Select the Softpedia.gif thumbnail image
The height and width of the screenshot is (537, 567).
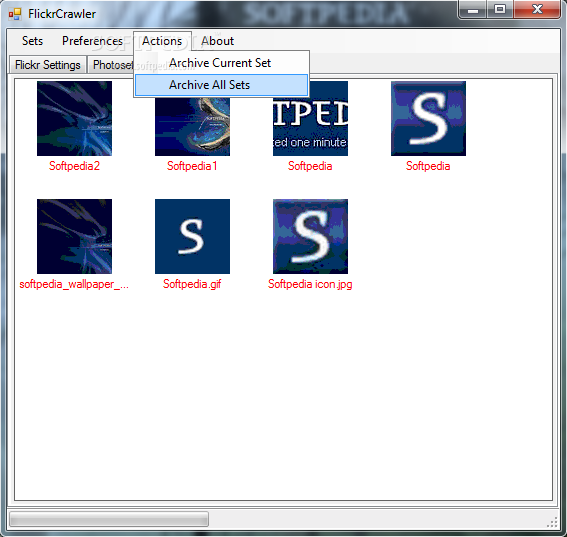[192, 236]
